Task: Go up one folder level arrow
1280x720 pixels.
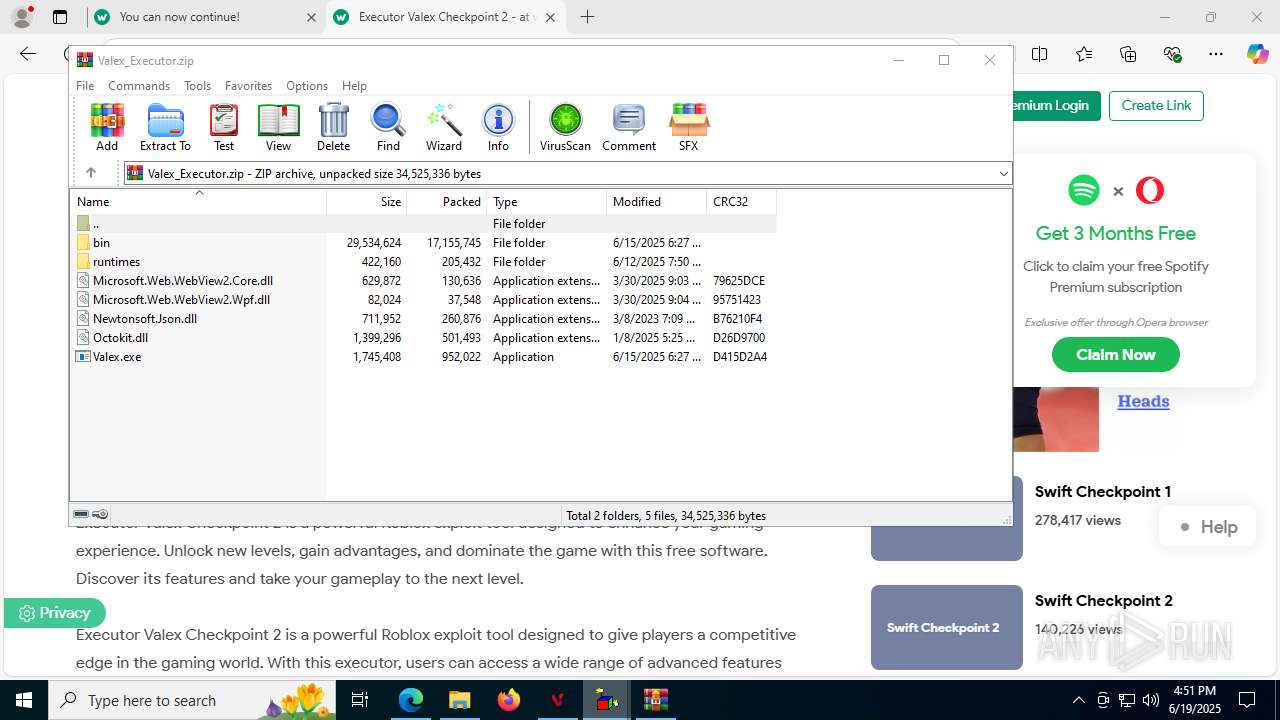Action: click(x=90, y=173)
